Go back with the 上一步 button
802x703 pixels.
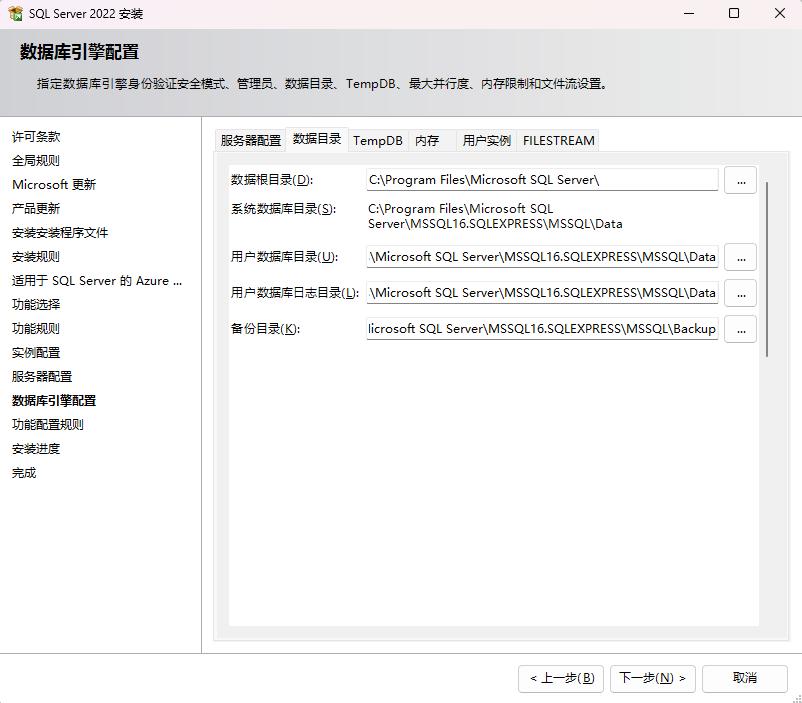point(561,678)
